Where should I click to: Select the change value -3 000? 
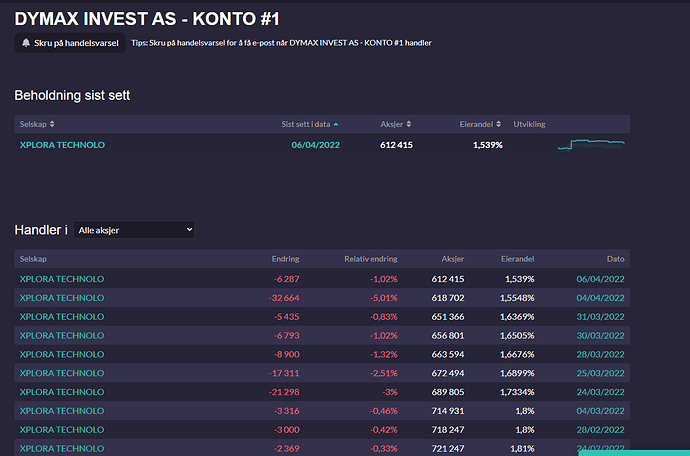pyautogui.click(x=286, y=430)
